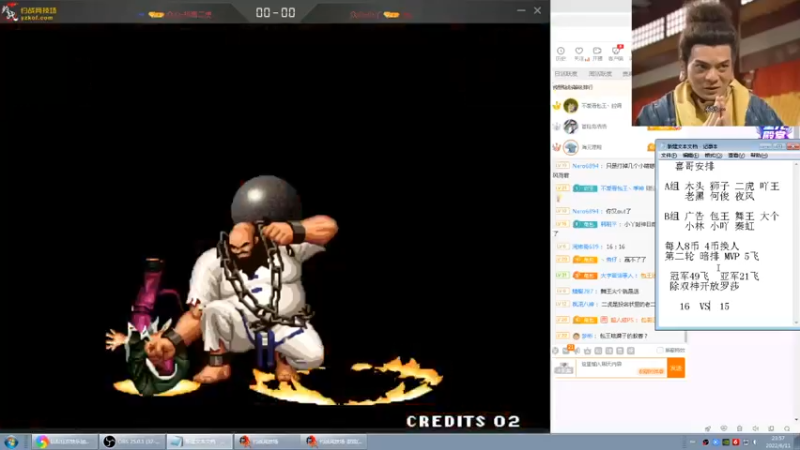The image size is (800, 450).
Task: Open the first game platform taskbar item
Action: [266, 441]
